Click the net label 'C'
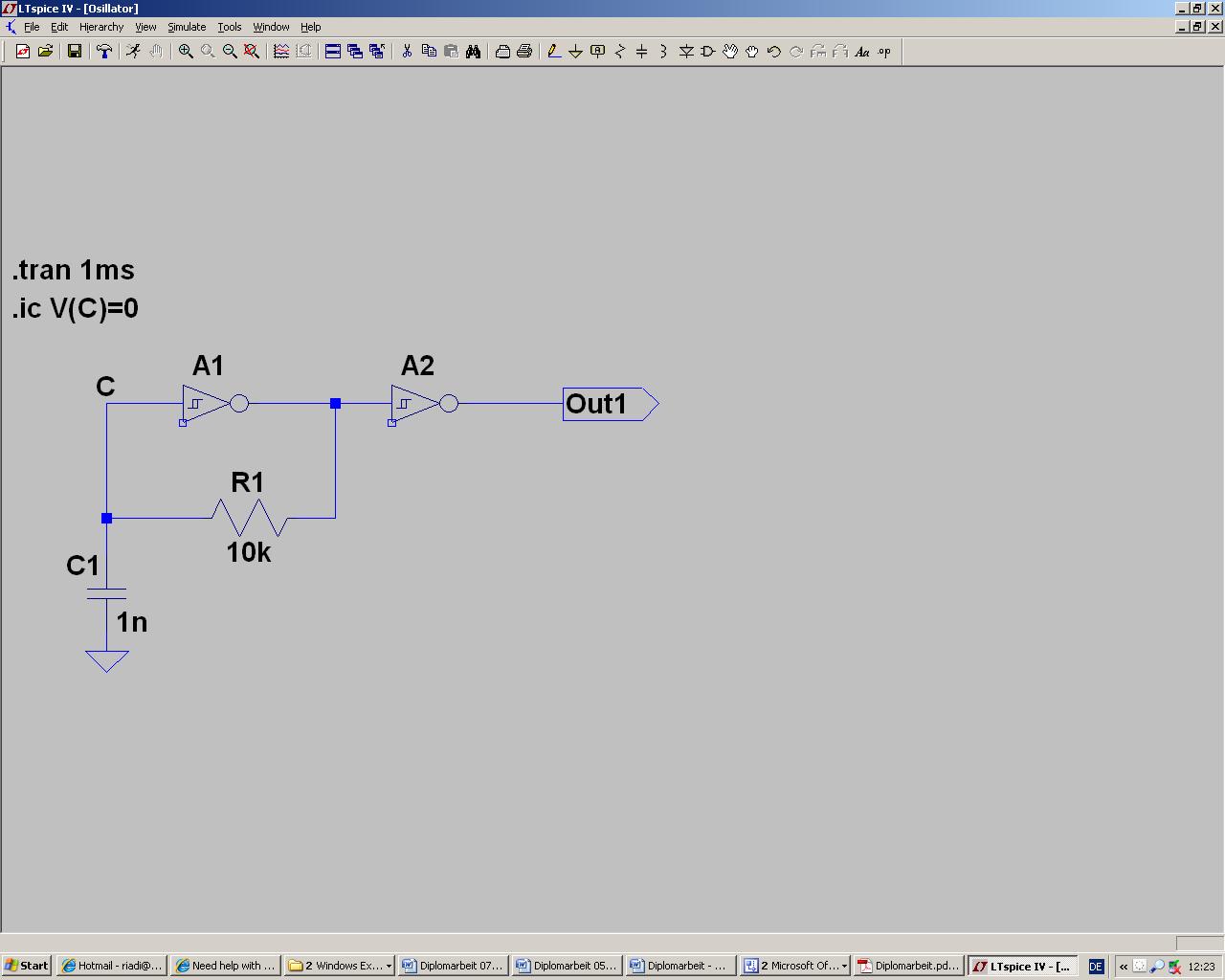The image size is (1225, 980). 105,387
